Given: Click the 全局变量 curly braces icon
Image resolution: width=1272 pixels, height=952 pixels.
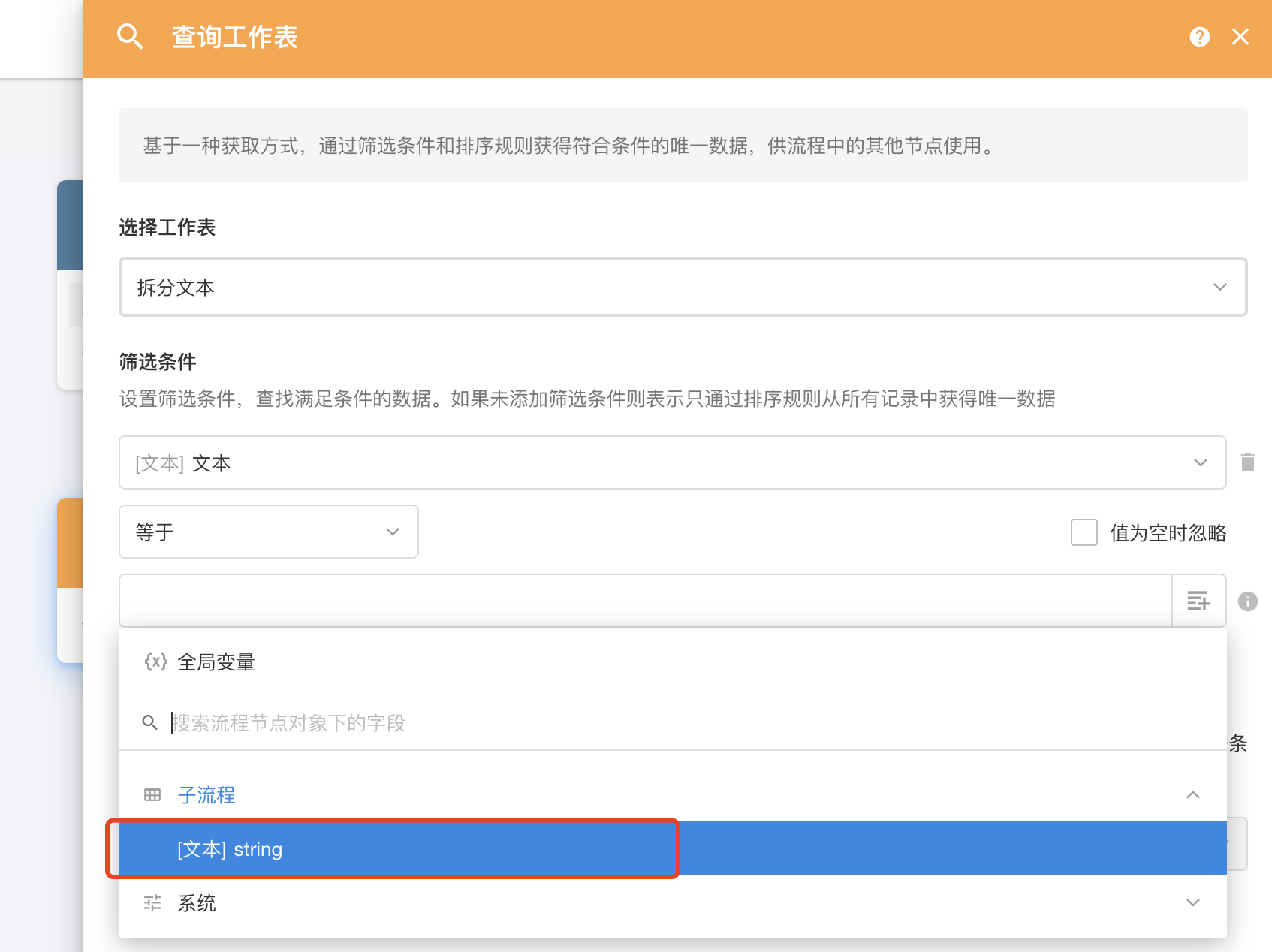Looking at the screenshot, I should pos(155,661).
